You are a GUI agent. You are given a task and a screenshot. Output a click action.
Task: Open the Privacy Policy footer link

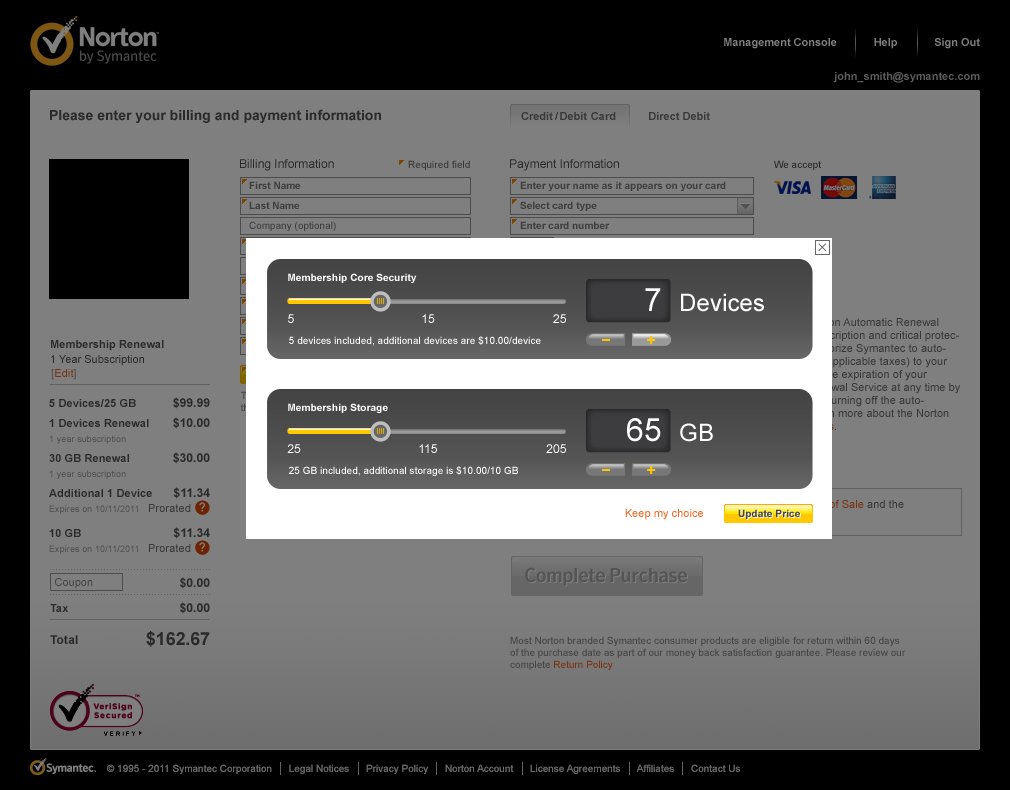tap(397, 768)
